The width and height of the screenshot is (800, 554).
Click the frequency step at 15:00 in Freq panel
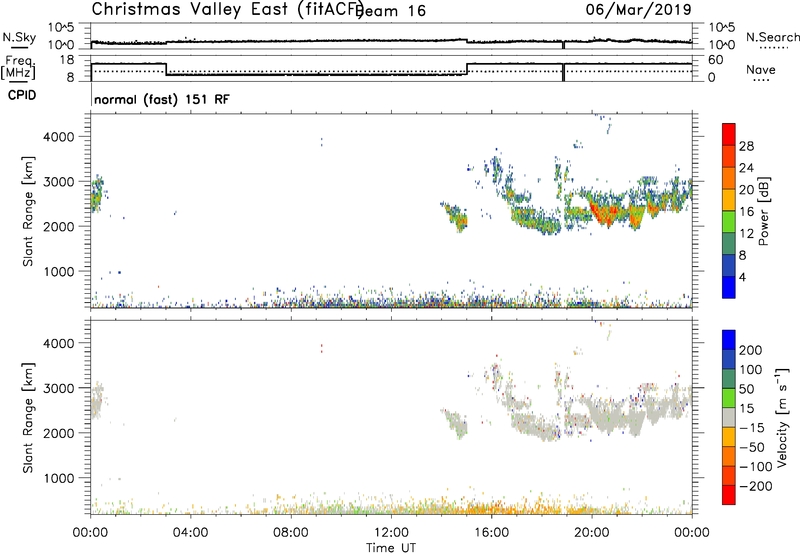(467, 69)
